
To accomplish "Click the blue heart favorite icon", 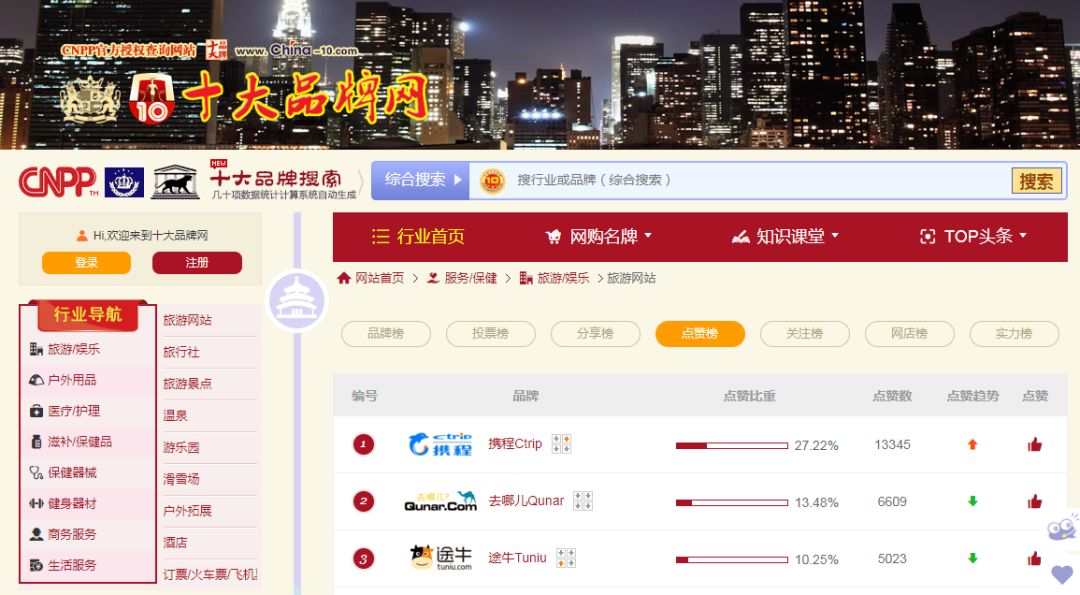I will 1062,574.
